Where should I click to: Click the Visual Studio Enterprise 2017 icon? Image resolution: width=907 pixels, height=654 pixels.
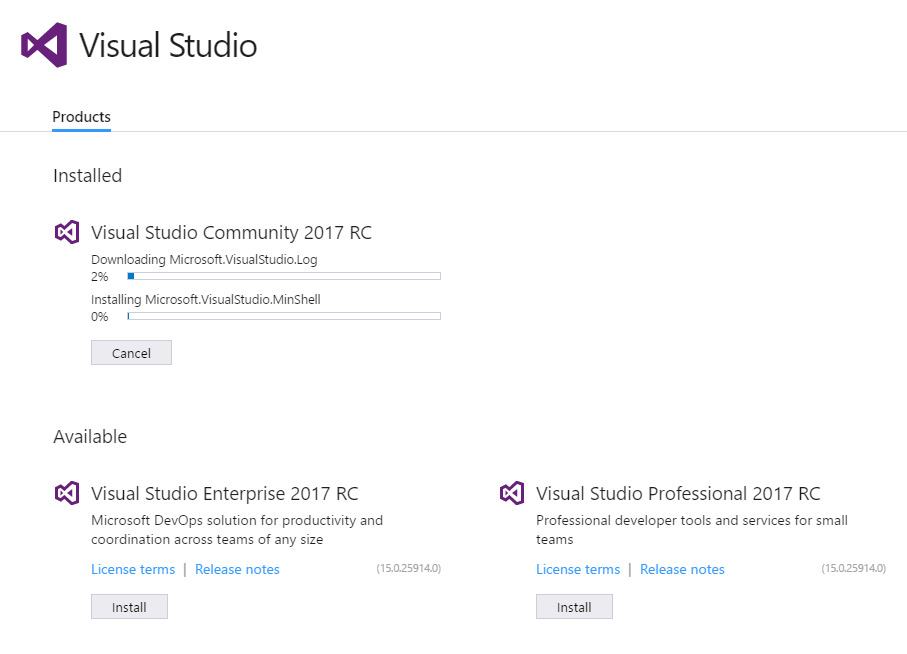(x=67, y=493)
